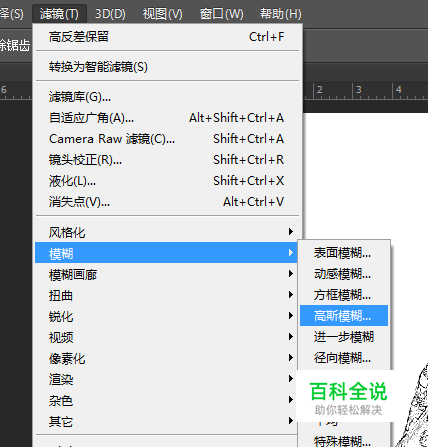Viewport: 428px width, 447px height.
Task: Expand the 扭曲 submenu
Action: coord(166,295)
